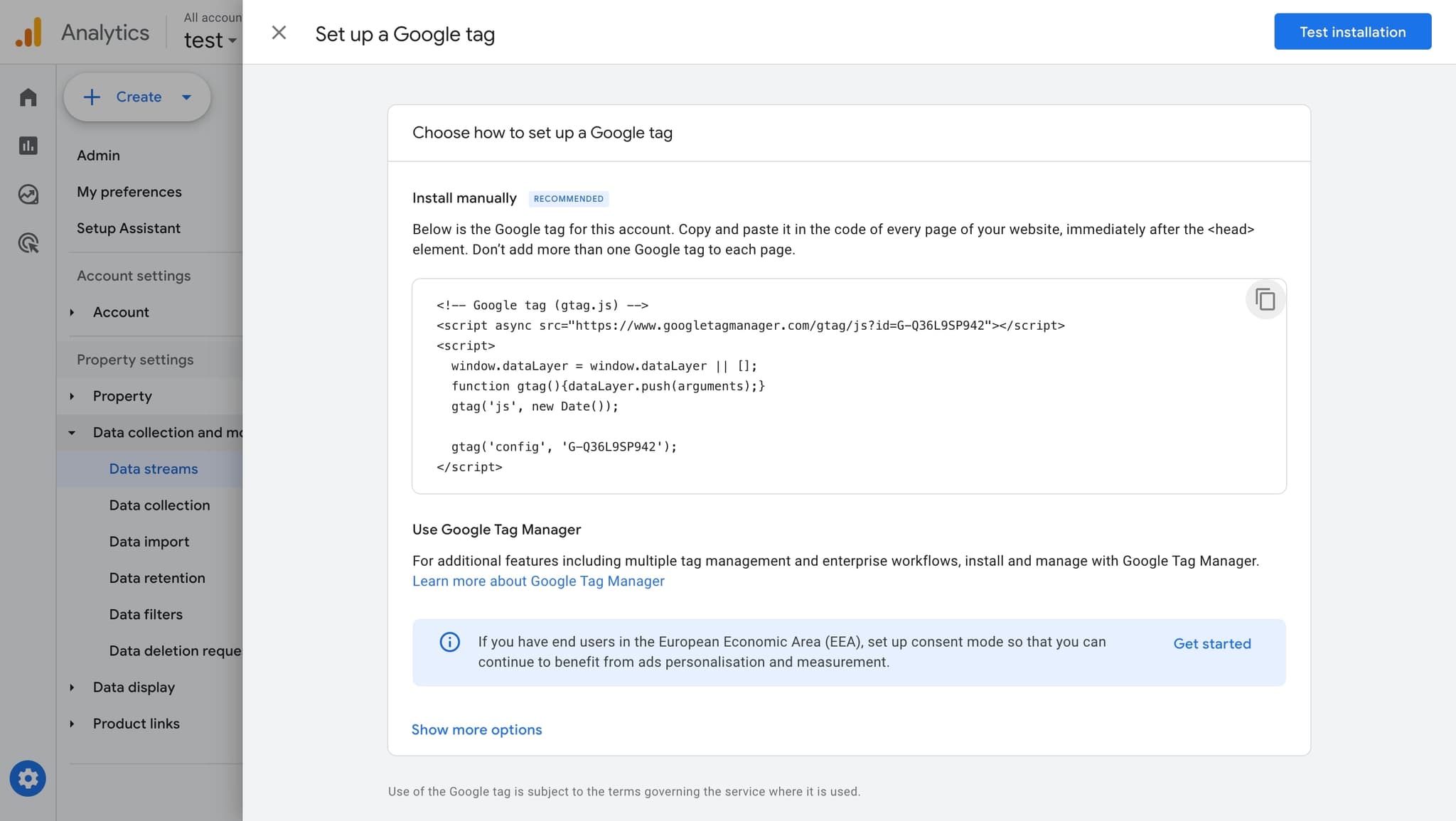The height and width of the screenshot is (821, 1456).
Task: Open the Home navigation icon
Action: (28, 96)
